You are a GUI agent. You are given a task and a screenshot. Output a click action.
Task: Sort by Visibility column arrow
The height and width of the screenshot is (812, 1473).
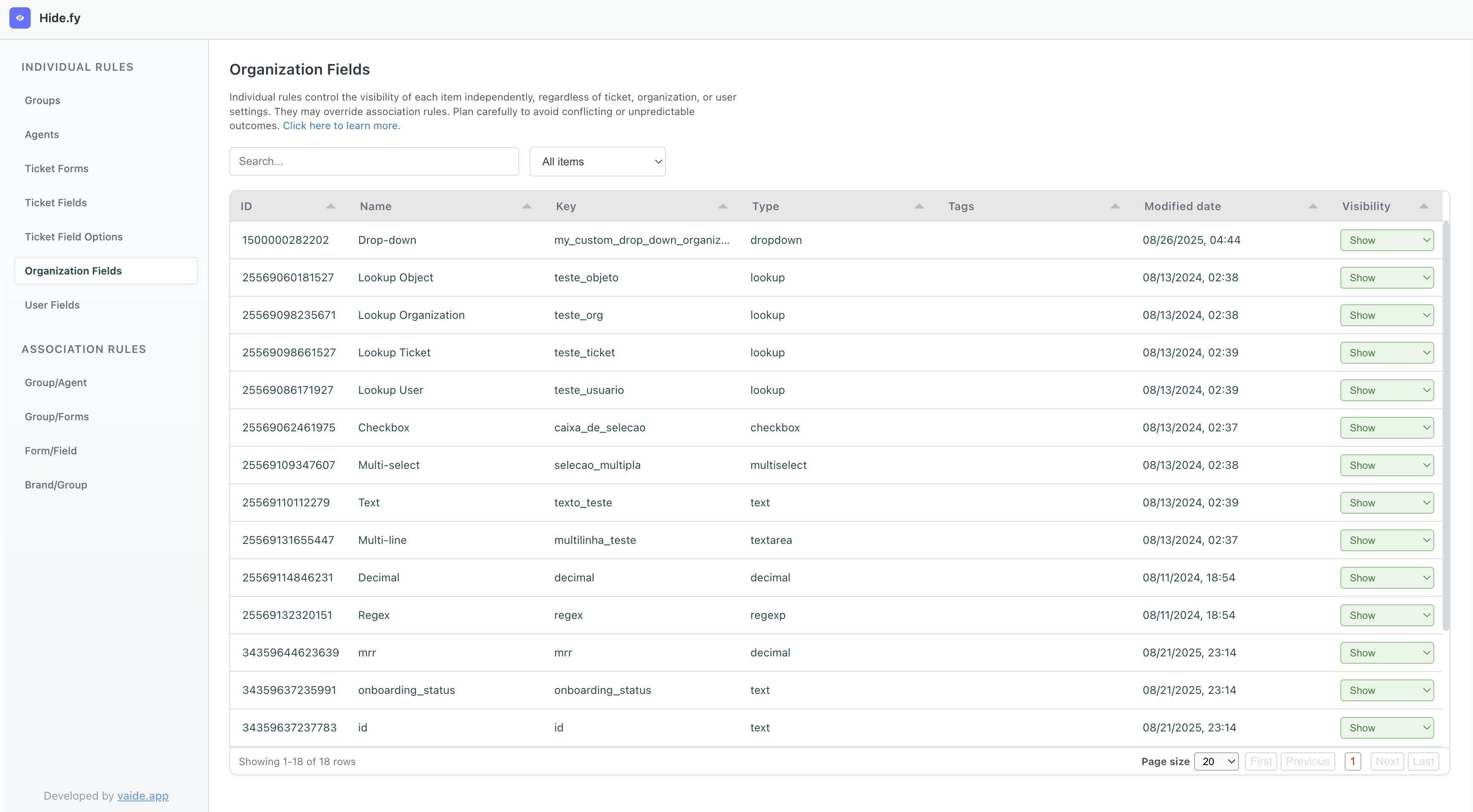pyautogui.click(x=1424, y=206)
